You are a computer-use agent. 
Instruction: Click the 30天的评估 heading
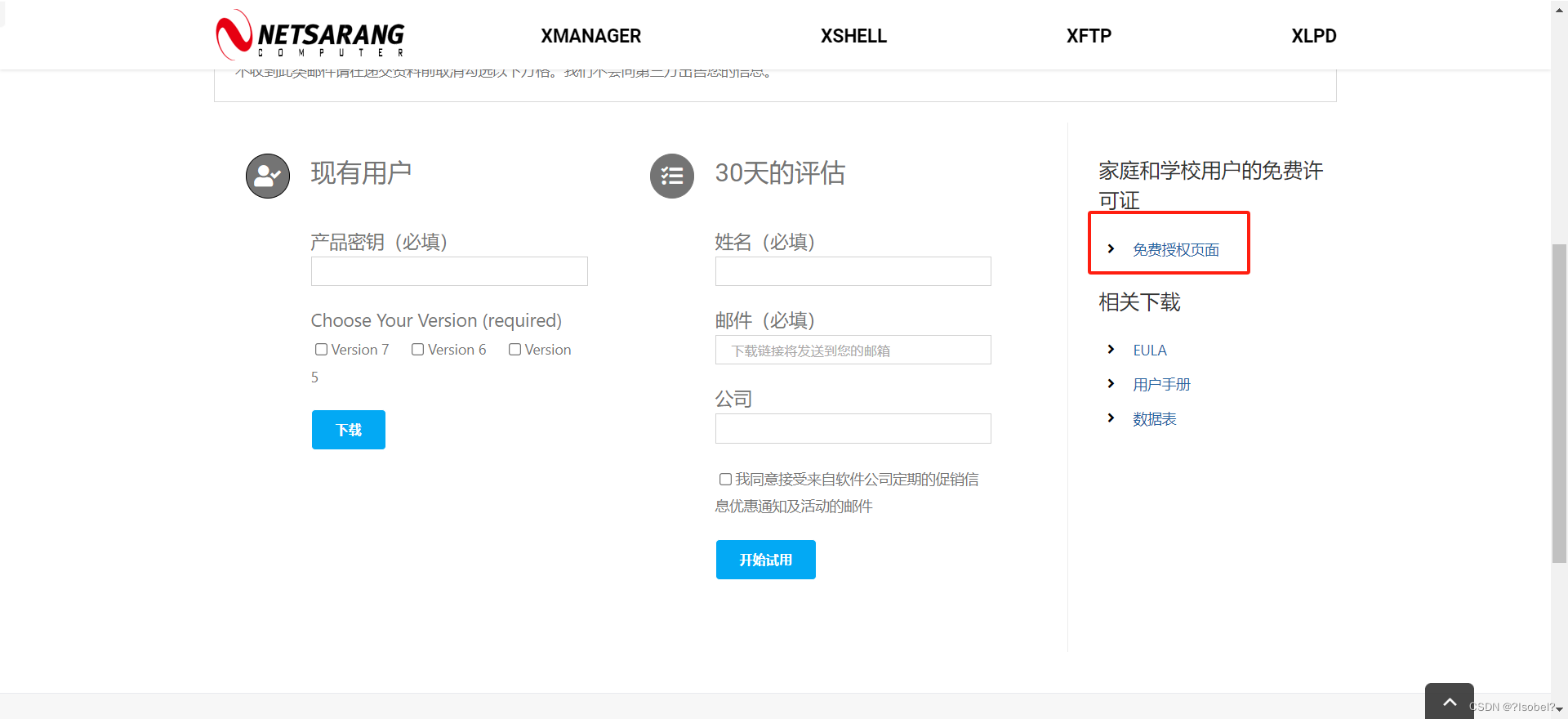(x=780, y=173)
